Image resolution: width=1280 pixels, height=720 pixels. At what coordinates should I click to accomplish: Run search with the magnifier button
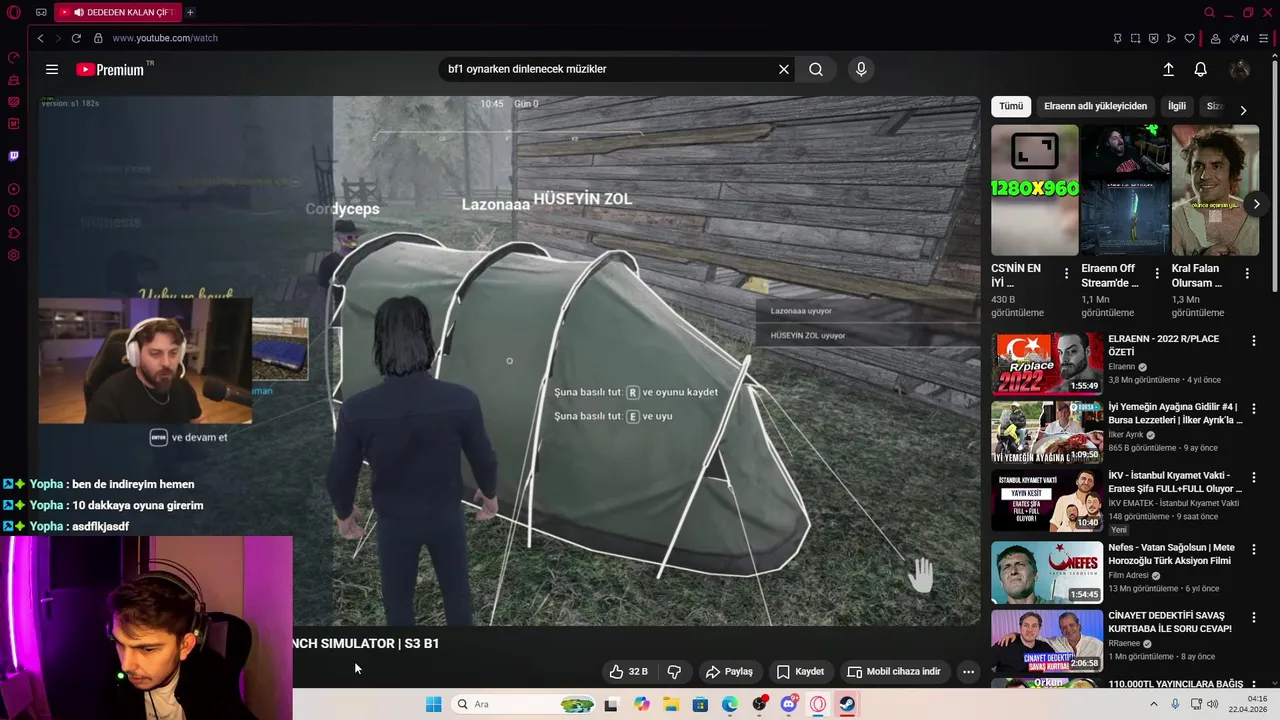coord(816,69)
